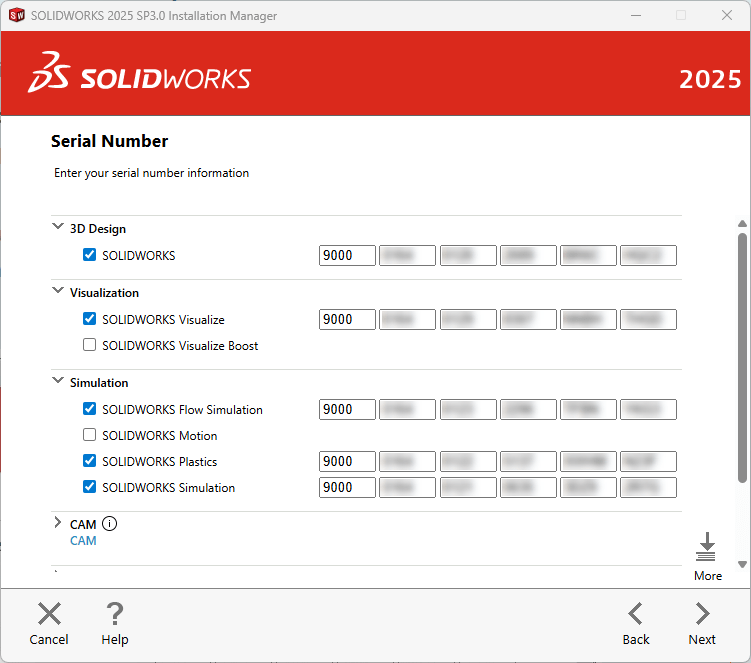Click the 2025 year text in banner
This screenshot has width=751, height=663.
(x=710, y=80)
